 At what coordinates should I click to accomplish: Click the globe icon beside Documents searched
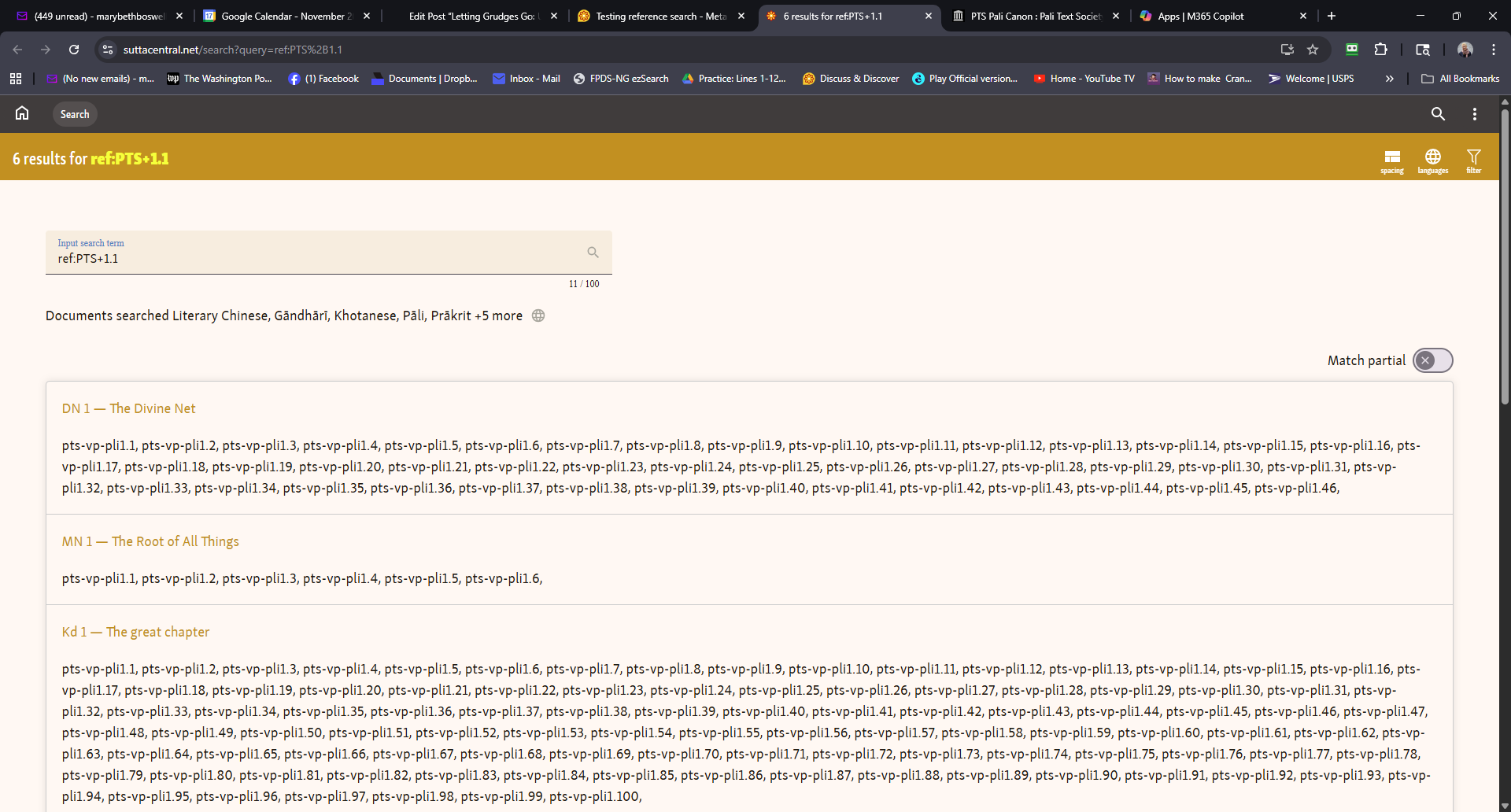[538, 316]
